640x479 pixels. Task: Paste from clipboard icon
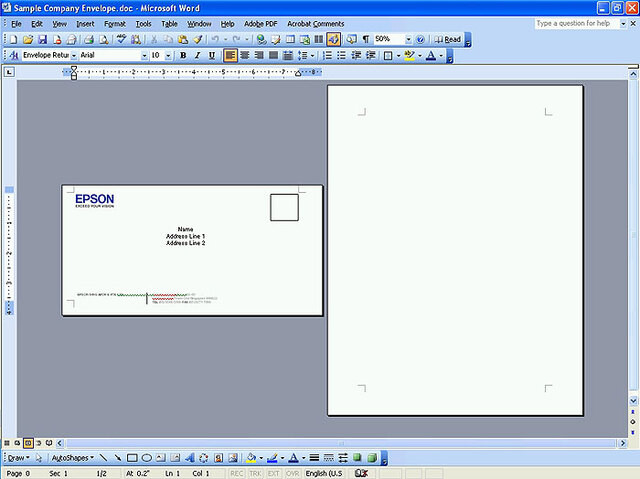183,40
